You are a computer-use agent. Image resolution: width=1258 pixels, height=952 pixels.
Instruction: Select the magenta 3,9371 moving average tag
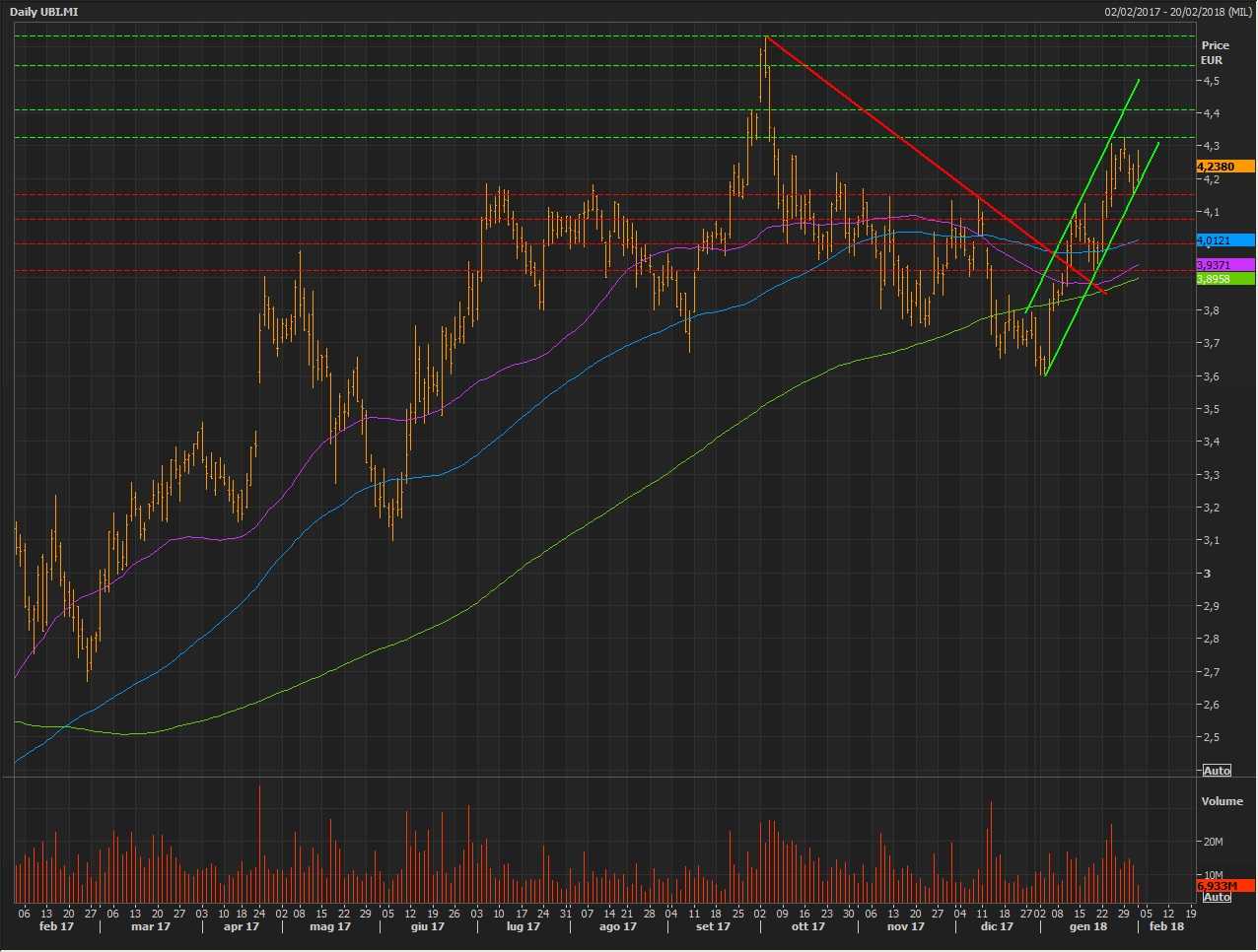pos(1224,265)
